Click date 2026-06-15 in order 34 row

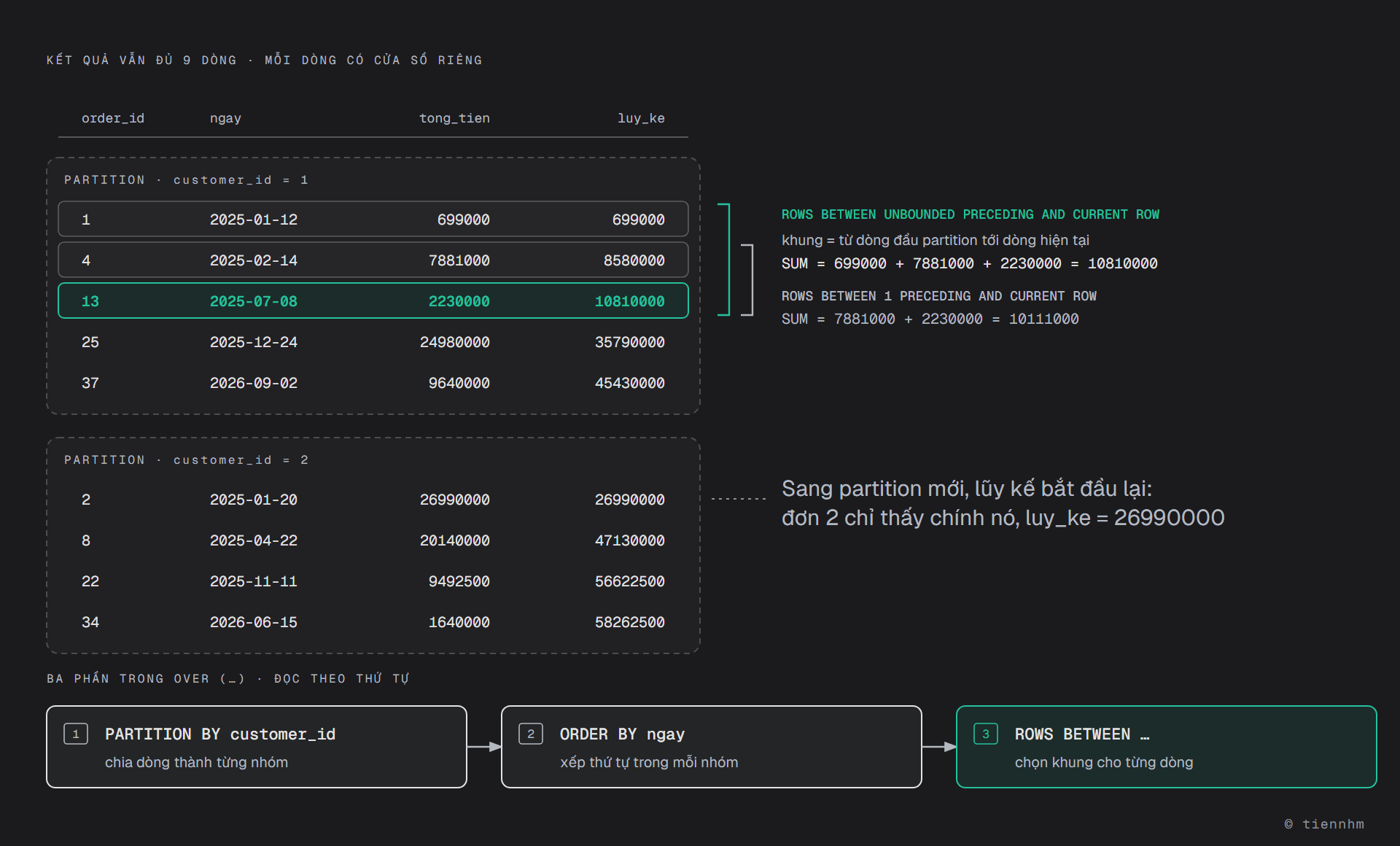click(x=254, y=622)
